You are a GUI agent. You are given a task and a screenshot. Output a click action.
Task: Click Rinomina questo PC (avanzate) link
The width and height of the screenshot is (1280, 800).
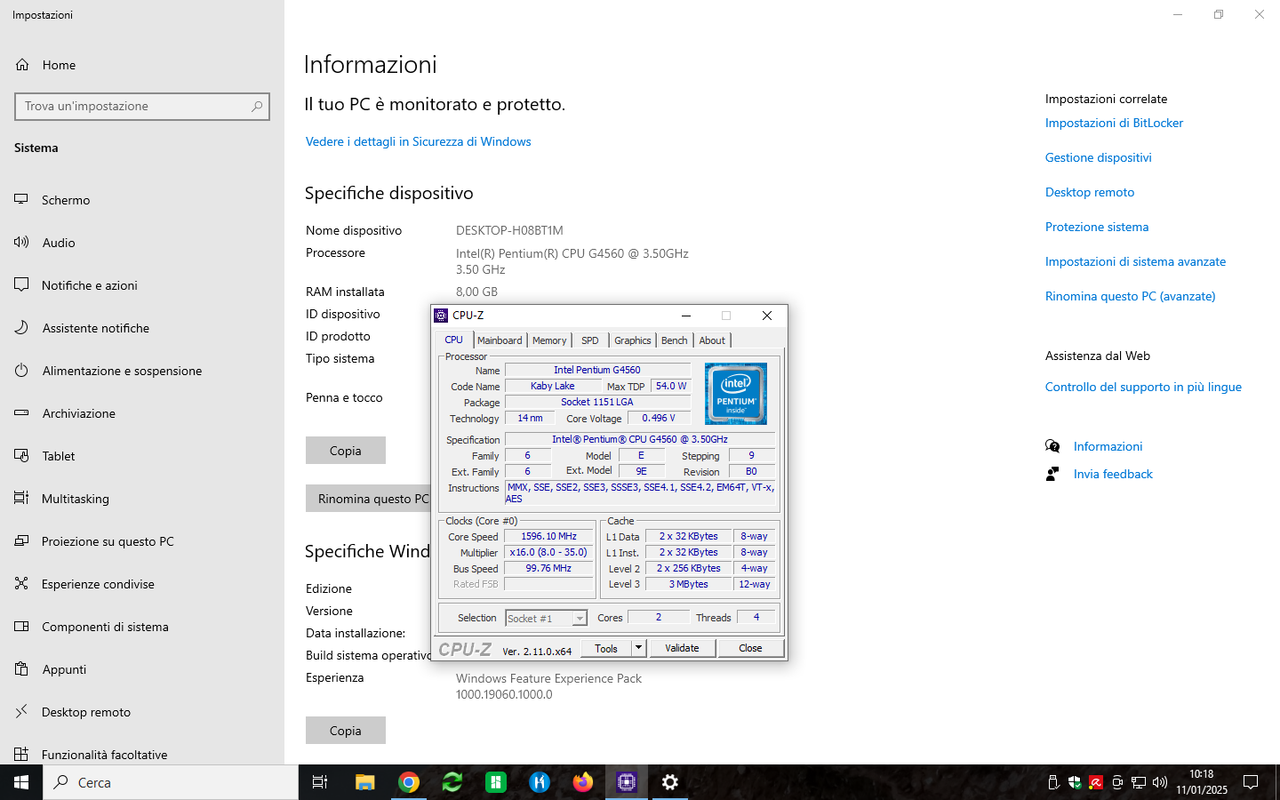click(1130, 297)
